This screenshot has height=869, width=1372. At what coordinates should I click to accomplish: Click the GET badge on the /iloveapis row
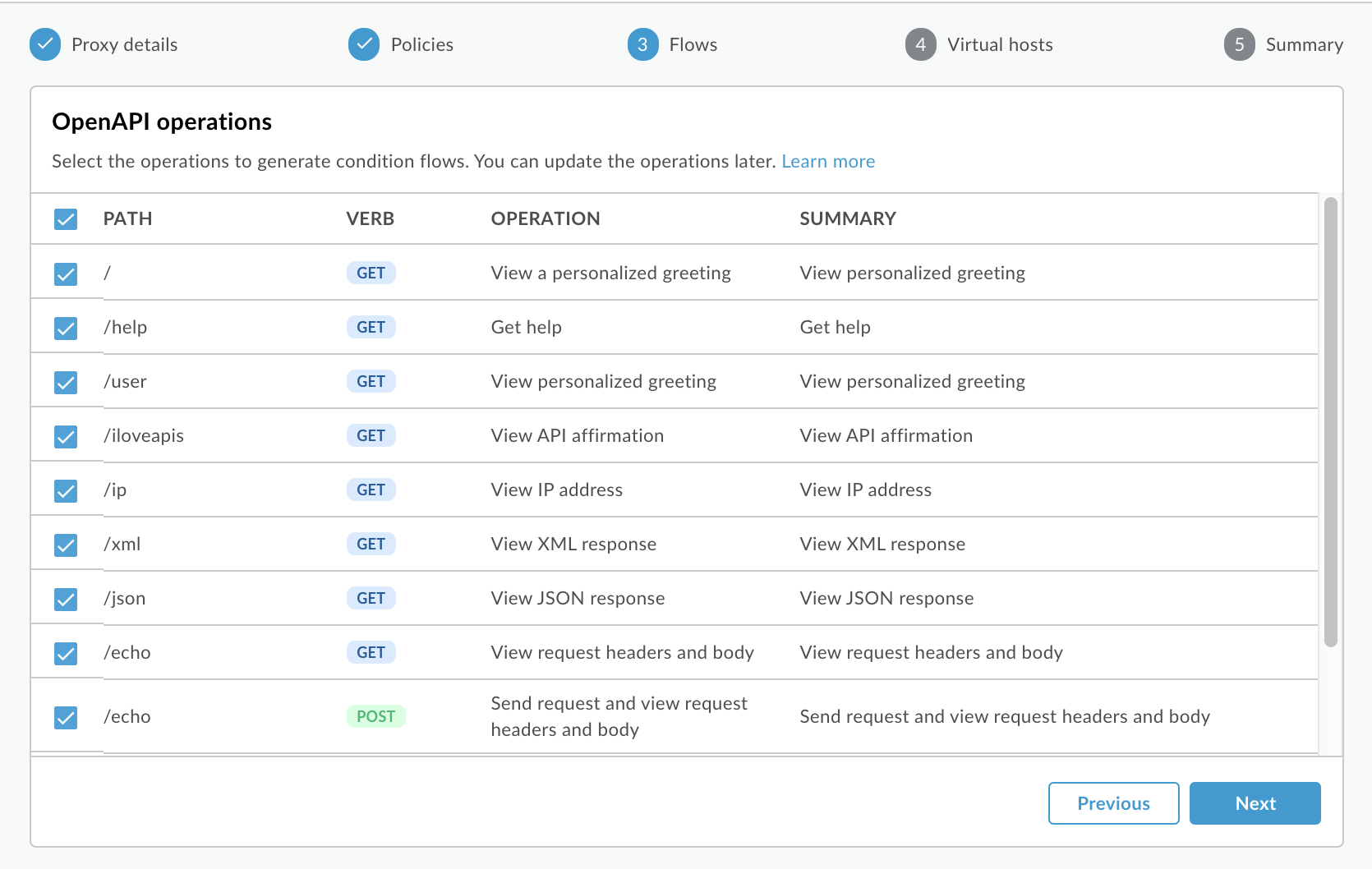pyautogui.click(x=371, y=435)
